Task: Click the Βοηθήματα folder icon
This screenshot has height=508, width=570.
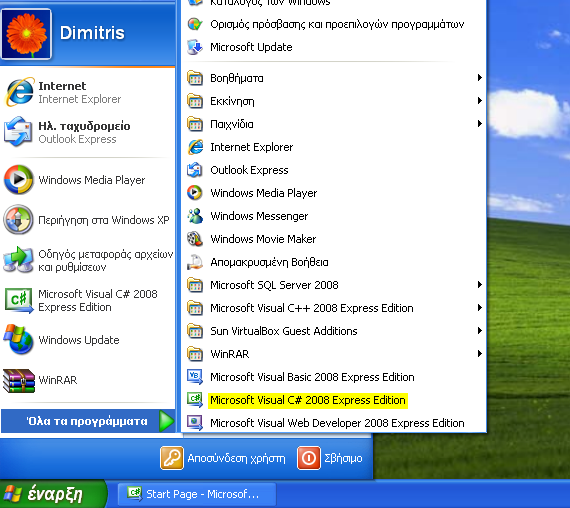Action: (x=195, y=78)
